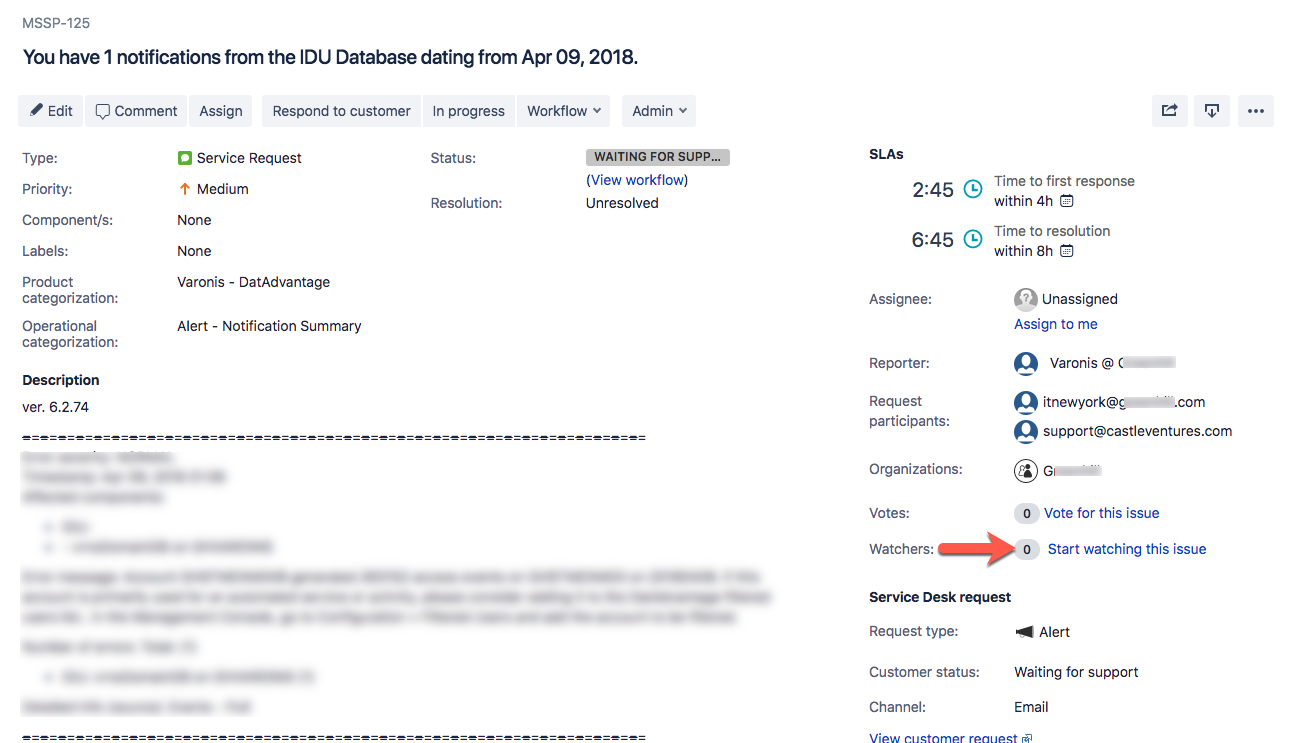Image resolution: width=1294 pixels, height=743 pixels.
Task: Click the watchers count badge
Action: tap(1027, 549)
